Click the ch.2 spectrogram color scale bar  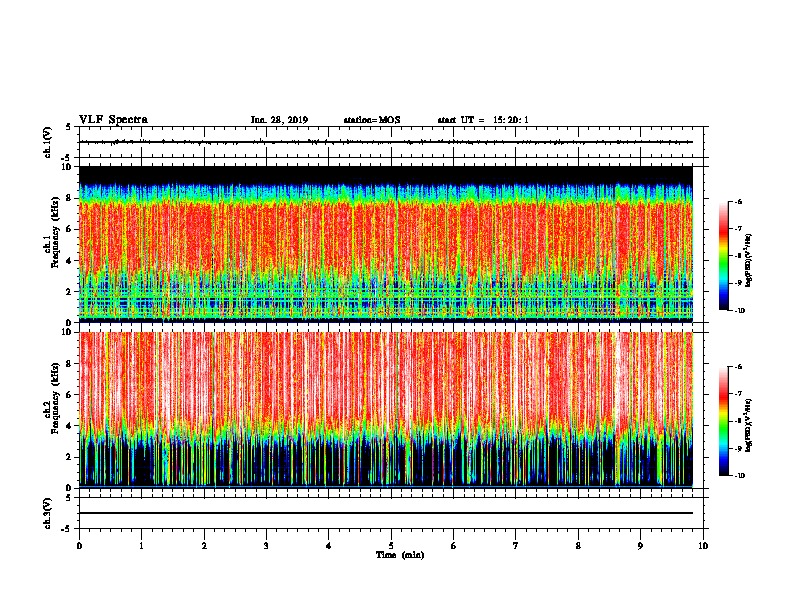click(x=723, y=421)
